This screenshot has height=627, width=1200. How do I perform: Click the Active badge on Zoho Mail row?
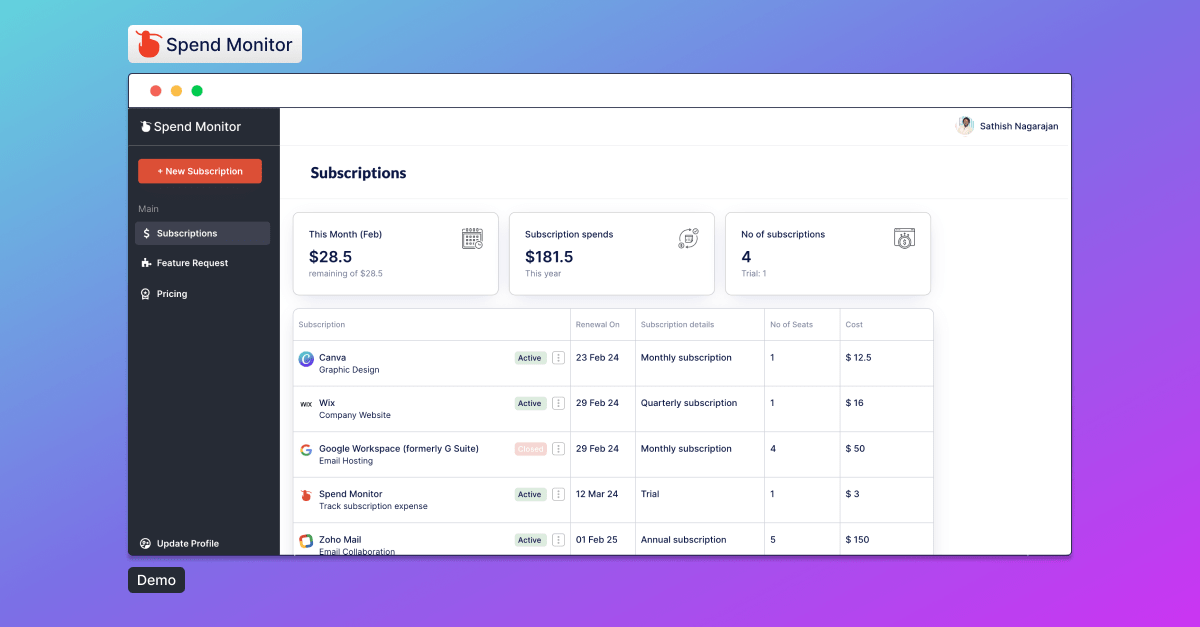click(x=530, y=540)
